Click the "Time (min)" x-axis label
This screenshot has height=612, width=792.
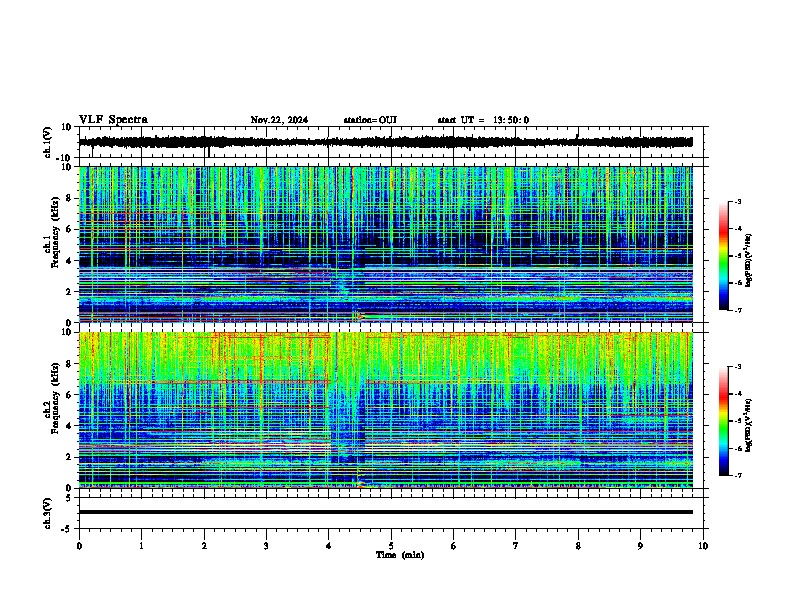(400, 555)
